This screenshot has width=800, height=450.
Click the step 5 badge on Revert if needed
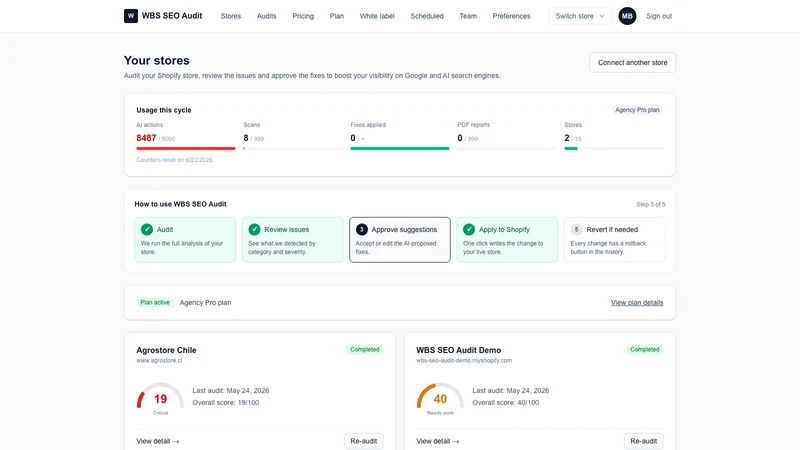tap(577, 230)
